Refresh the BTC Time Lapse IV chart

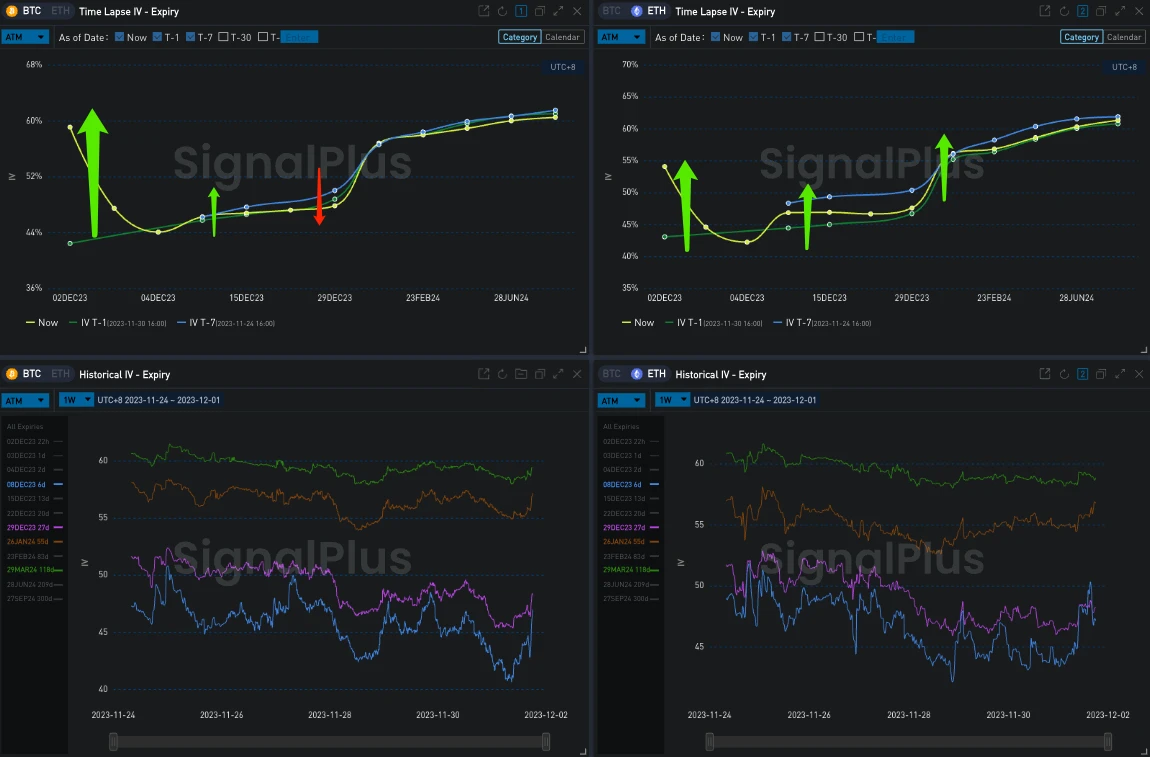click(503, 11)
